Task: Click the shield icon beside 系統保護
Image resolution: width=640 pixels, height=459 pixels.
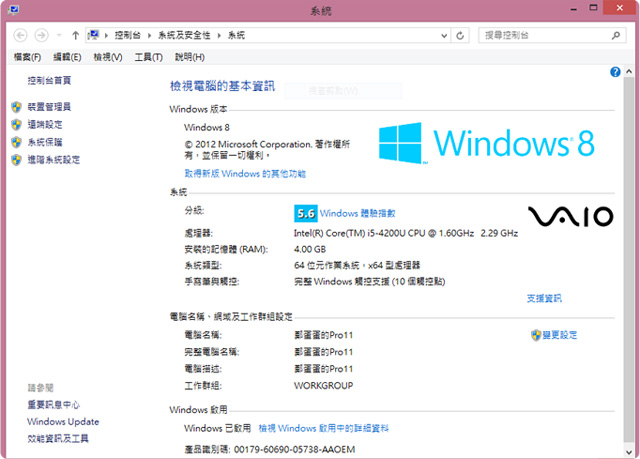Action: (x=16, y=142)
